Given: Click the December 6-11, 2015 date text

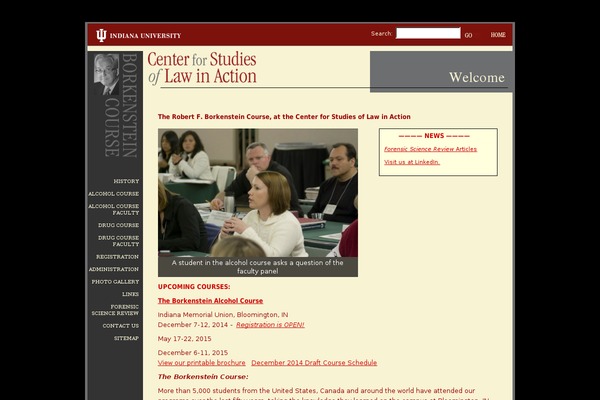Looking at the screenshot, I should 193,353.
